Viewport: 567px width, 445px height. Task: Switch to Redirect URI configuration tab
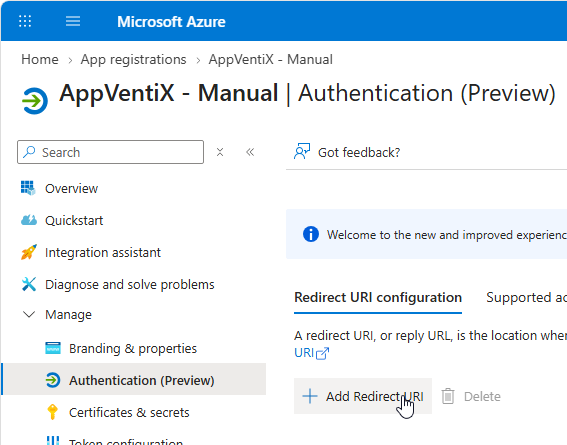378,298
